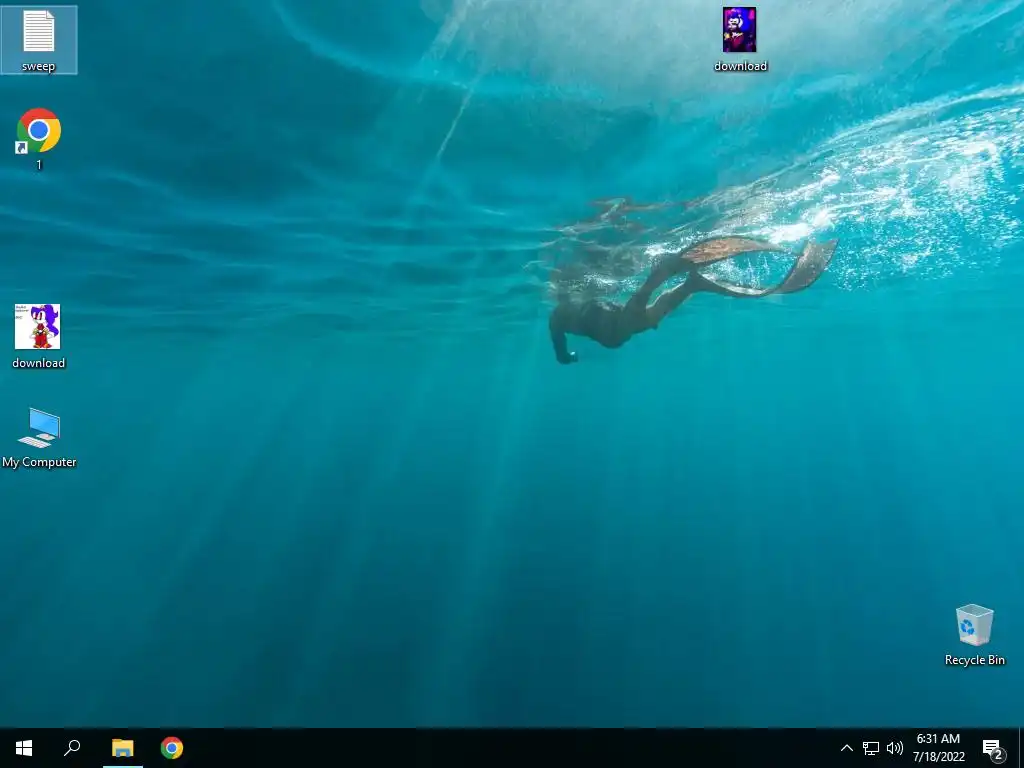Image resolution: width=1024 pixels, height=768 pixels.
Task: Open File Explorer from the taskbar
Action: pyautogui.click(x=122, y=748)
